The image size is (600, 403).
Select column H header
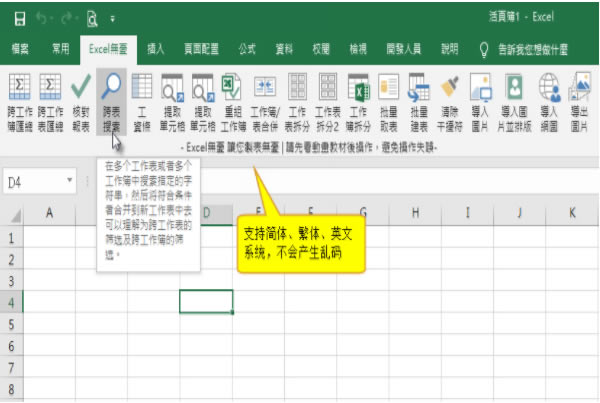tap(415, 212)
